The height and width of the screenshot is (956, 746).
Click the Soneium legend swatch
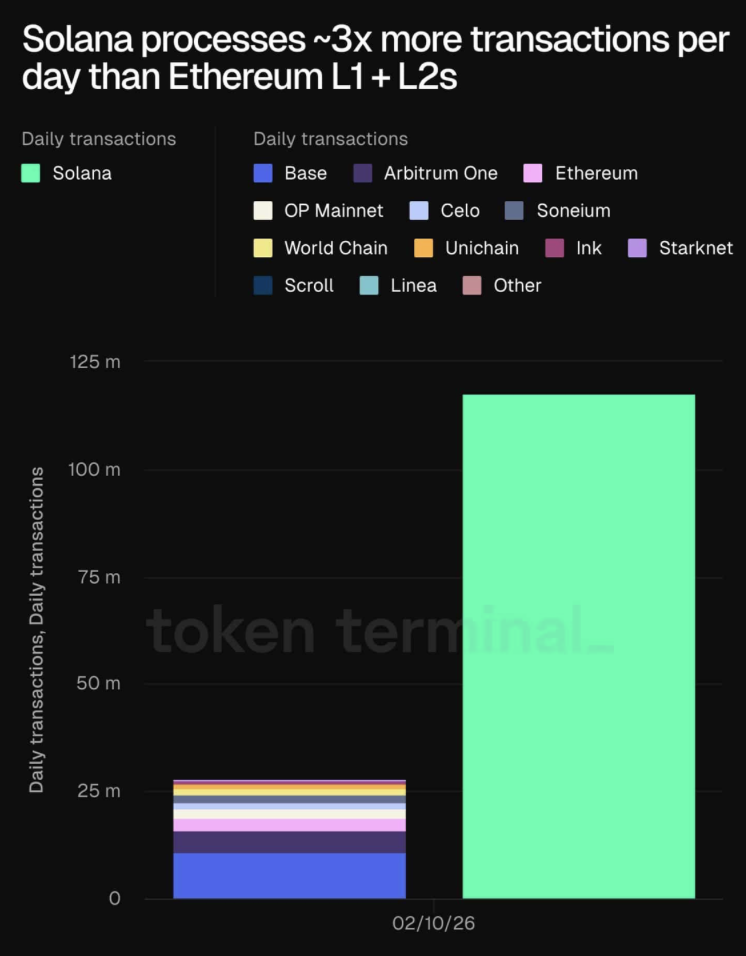[515, 211]
